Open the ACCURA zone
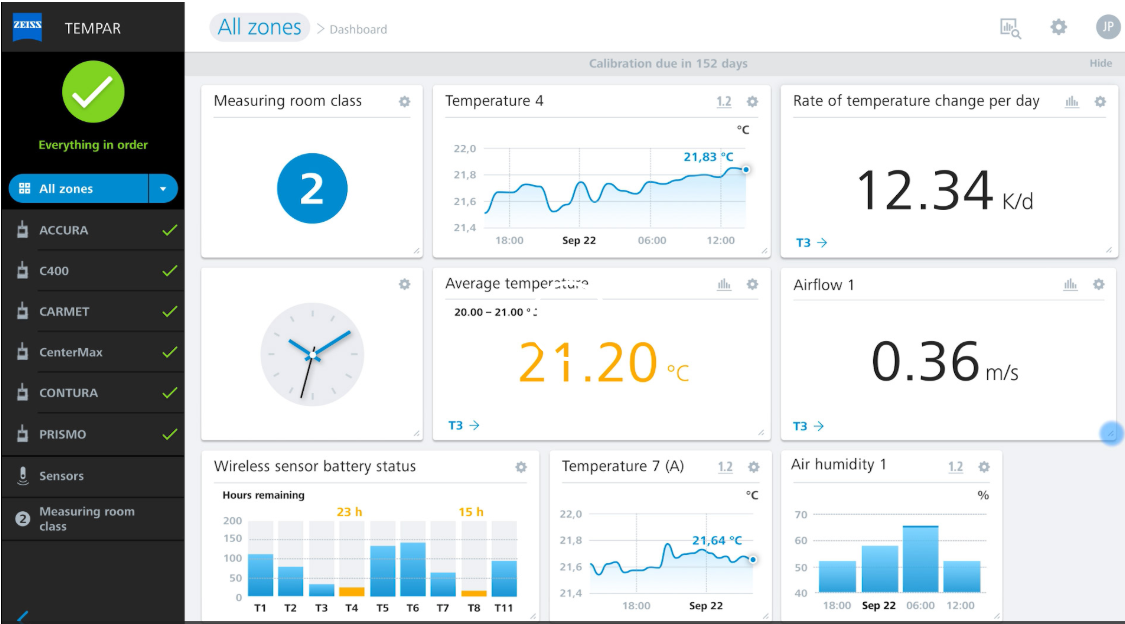Viewport: 1125px width, 624px height. coord(93,230)
